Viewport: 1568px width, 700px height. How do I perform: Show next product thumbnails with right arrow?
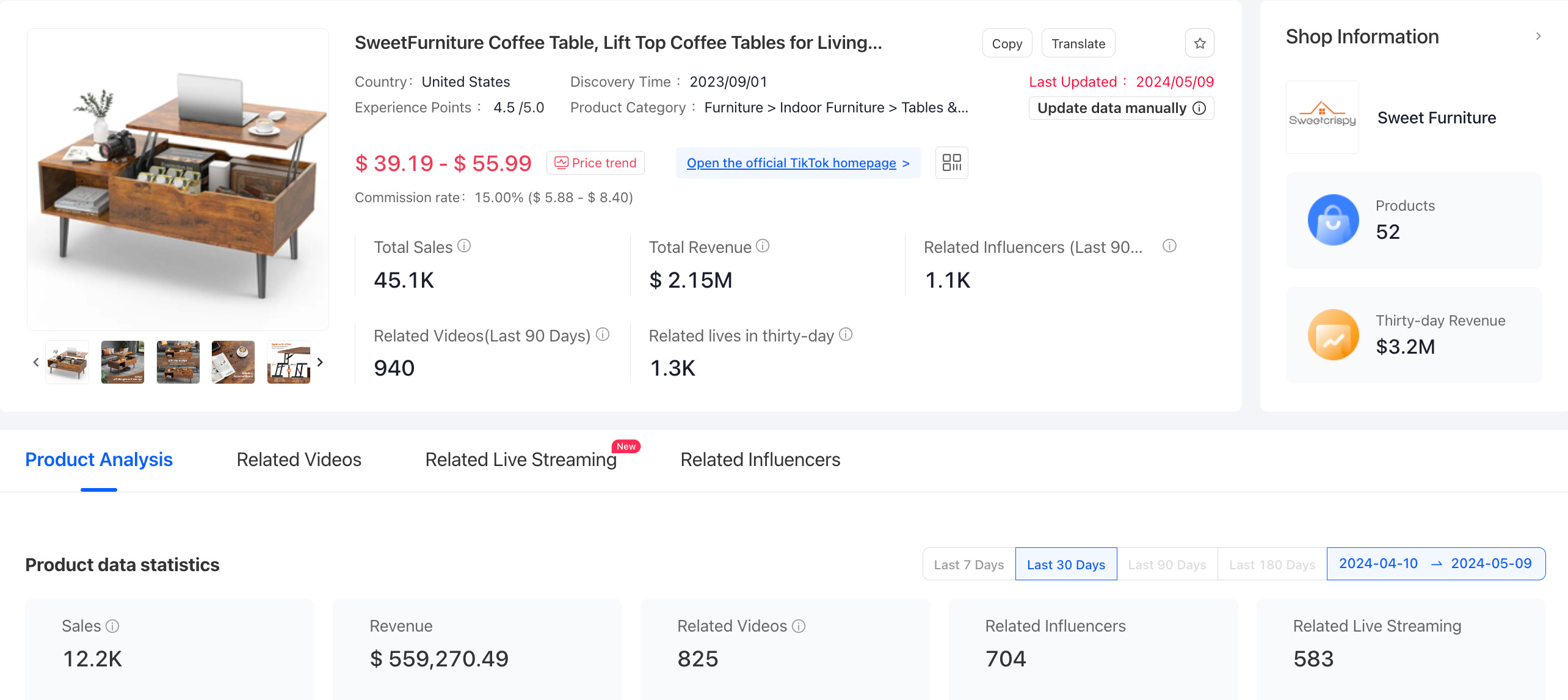[320, 362]
